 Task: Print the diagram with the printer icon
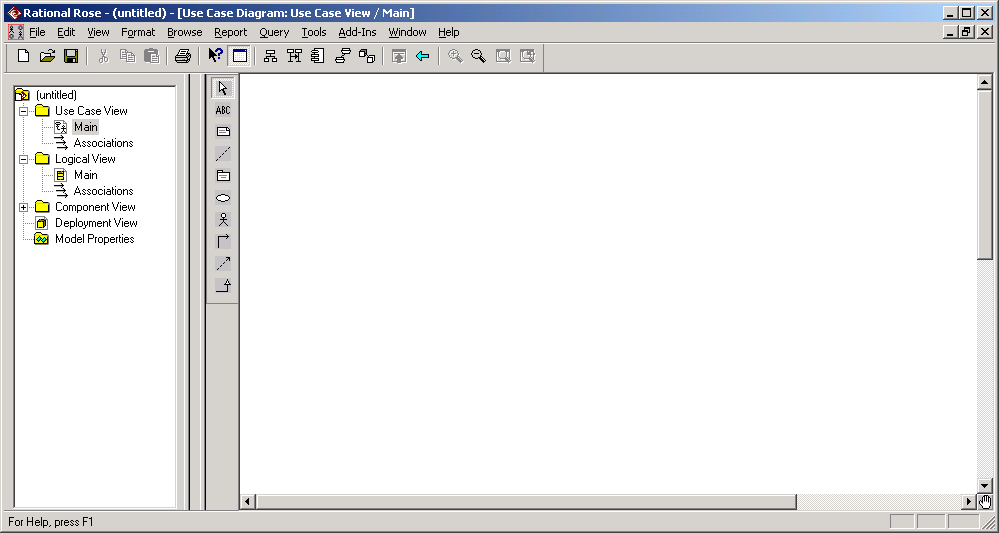coord(183,56)
